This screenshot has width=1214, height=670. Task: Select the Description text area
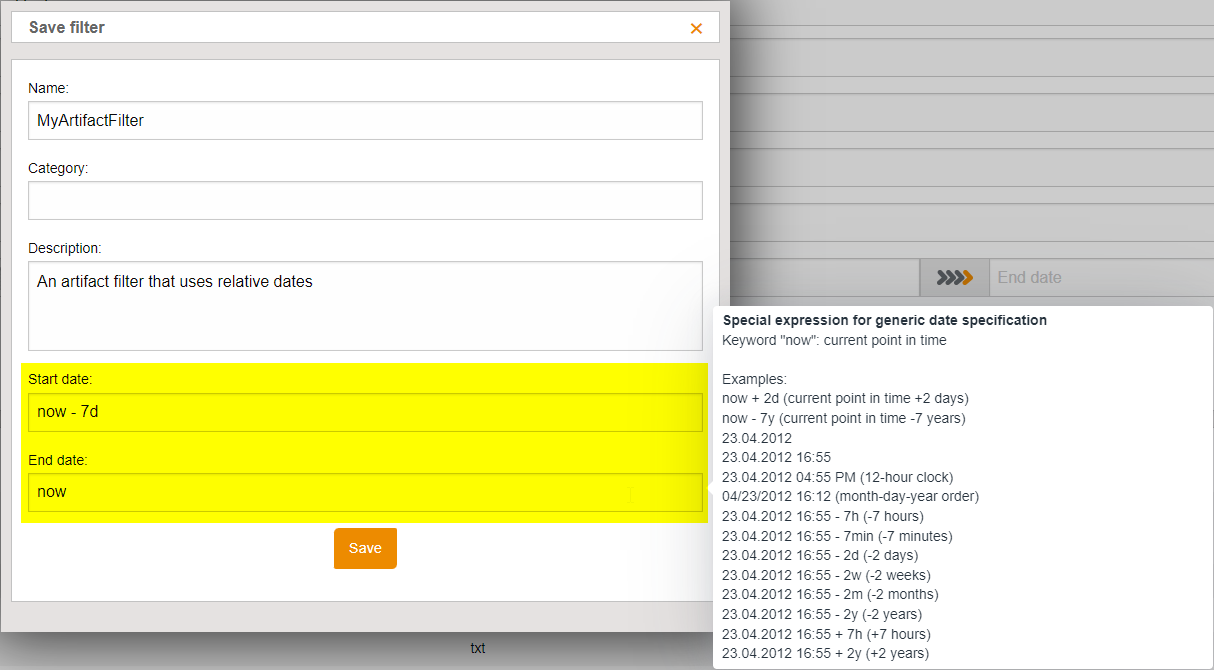point(365,305)
